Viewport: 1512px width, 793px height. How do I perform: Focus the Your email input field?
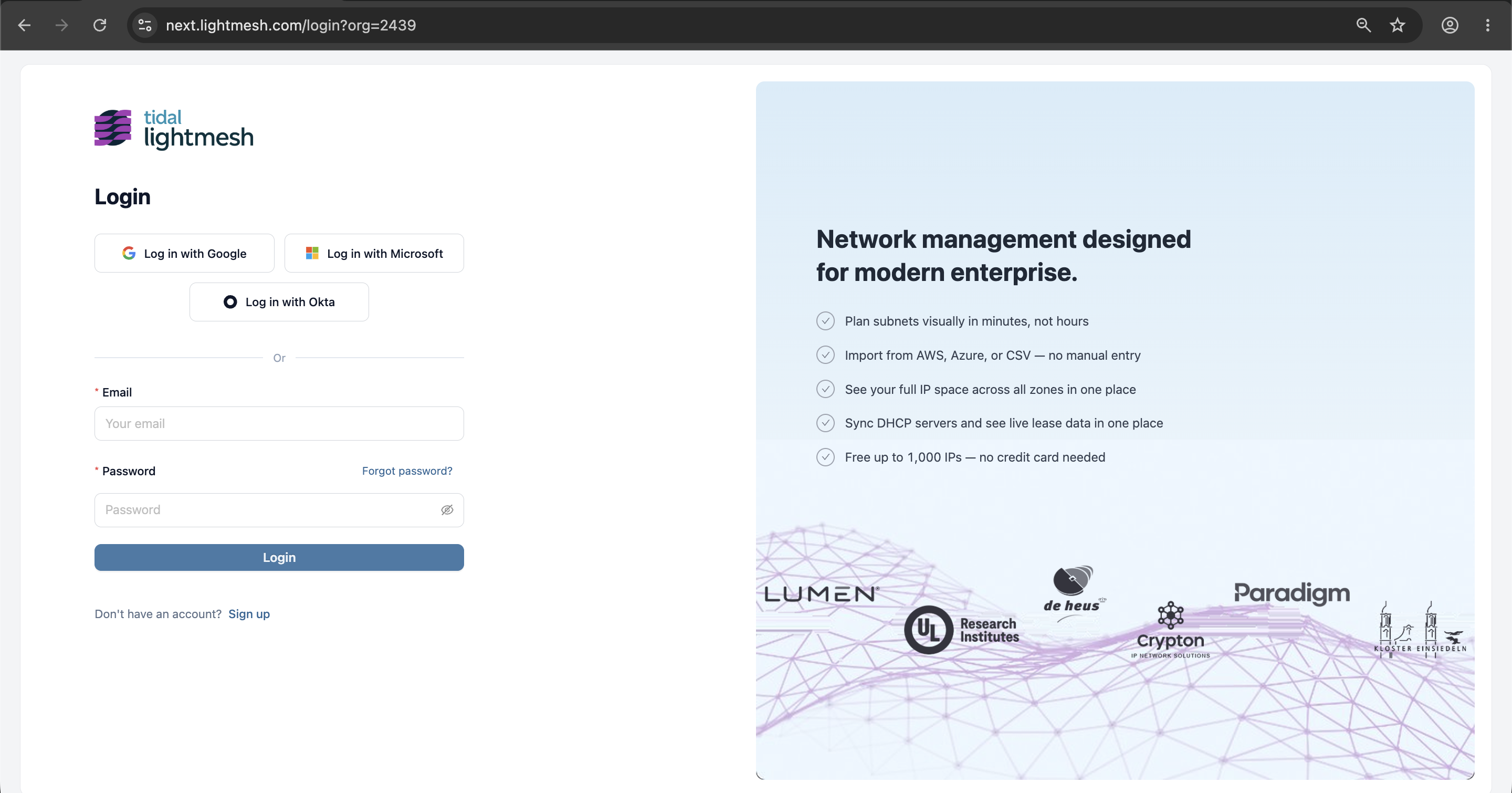point(279,424)
